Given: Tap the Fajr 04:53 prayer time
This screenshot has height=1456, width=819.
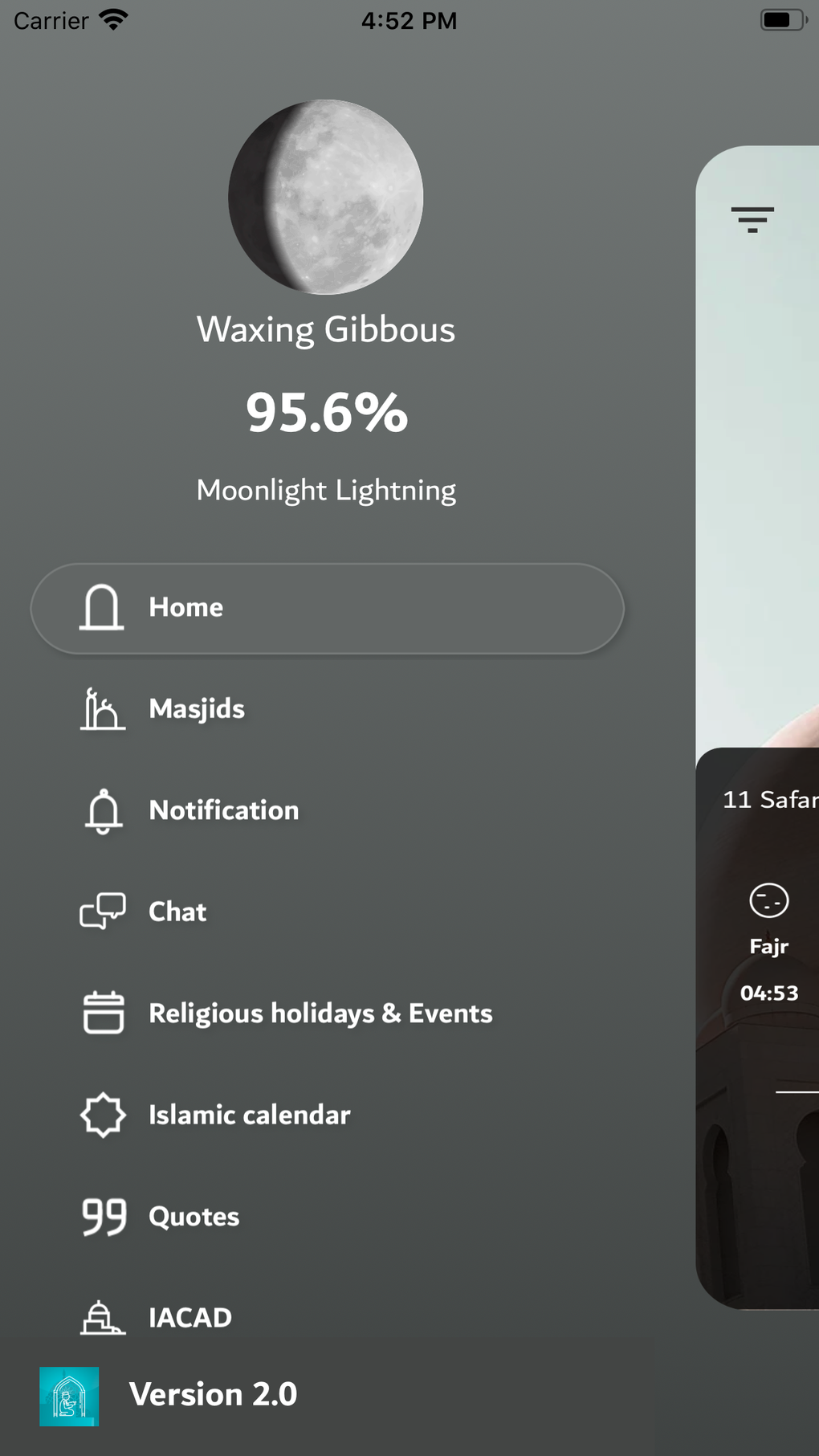Looking at the screenshot, I should (769, 993).
